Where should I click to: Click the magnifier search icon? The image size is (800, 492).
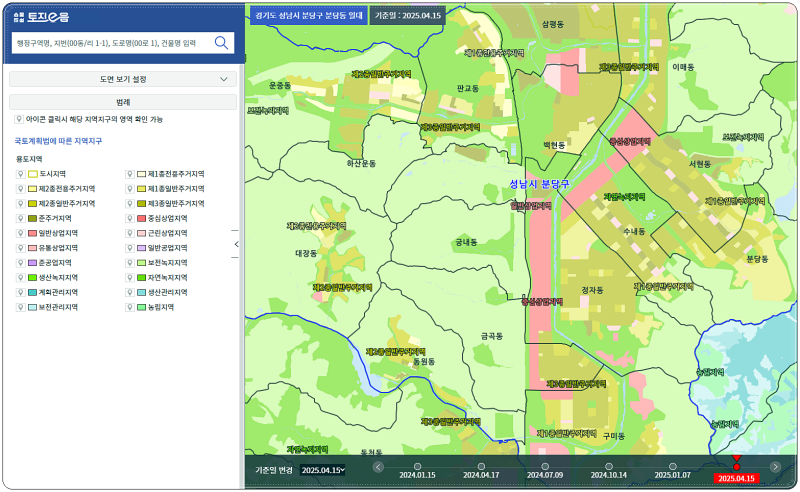pos(221,43)
